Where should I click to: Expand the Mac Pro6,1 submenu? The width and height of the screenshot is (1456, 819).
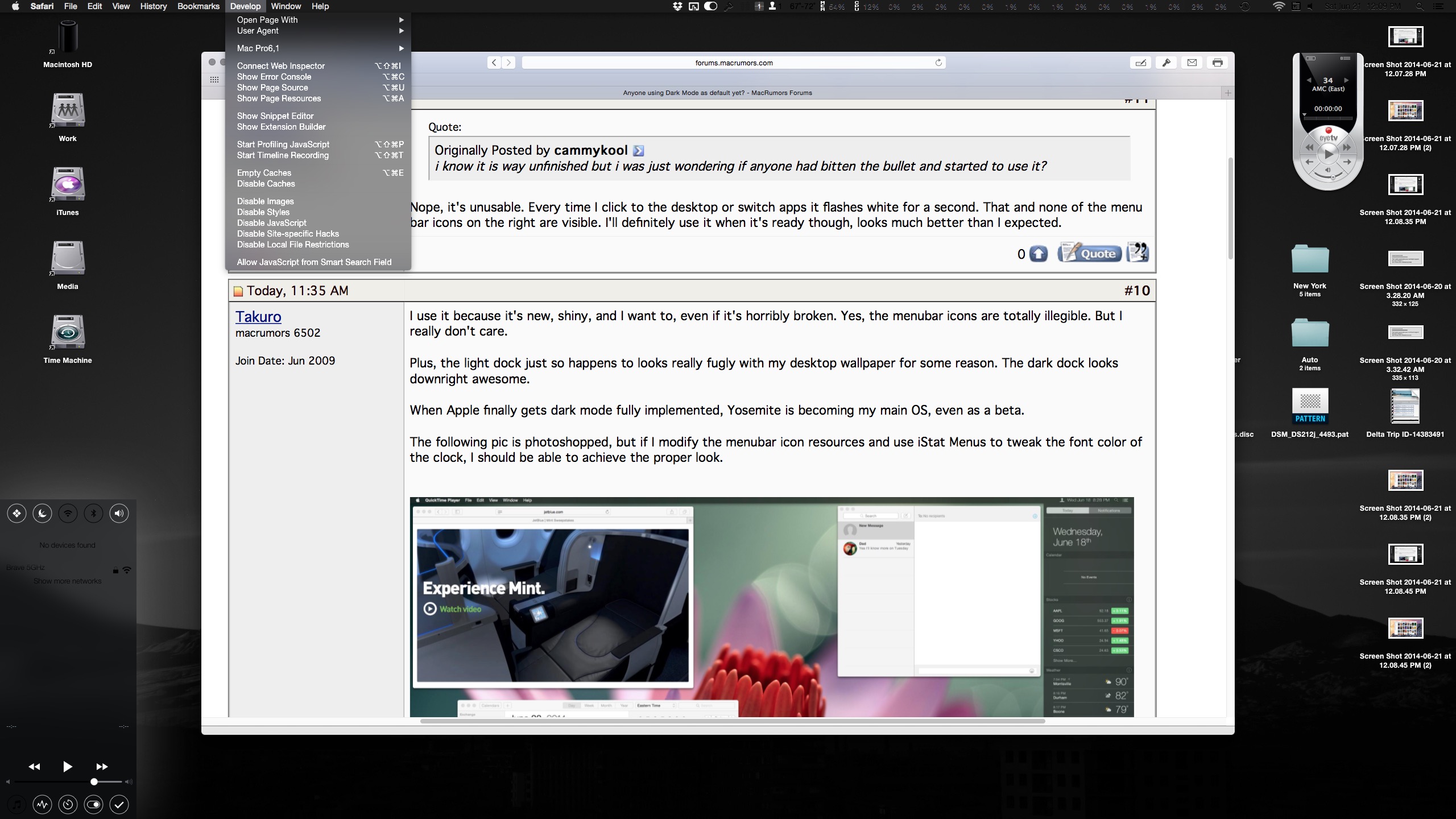click(x=318, y=48)
